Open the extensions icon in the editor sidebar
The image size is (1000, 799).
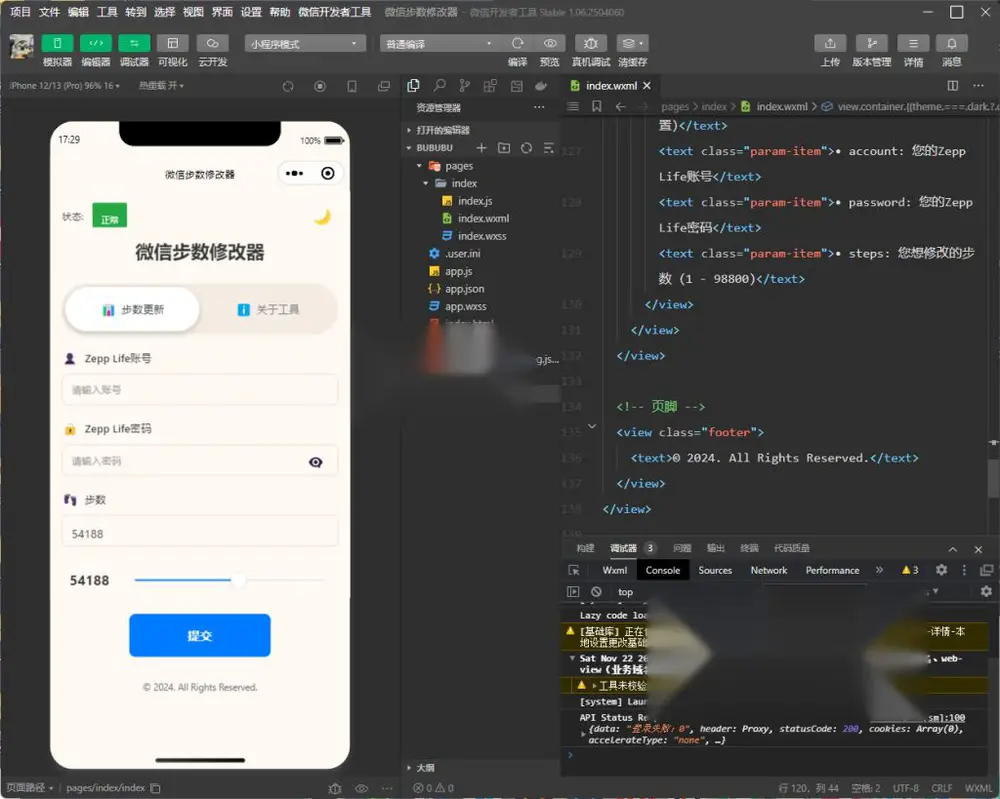pos(490,85)
